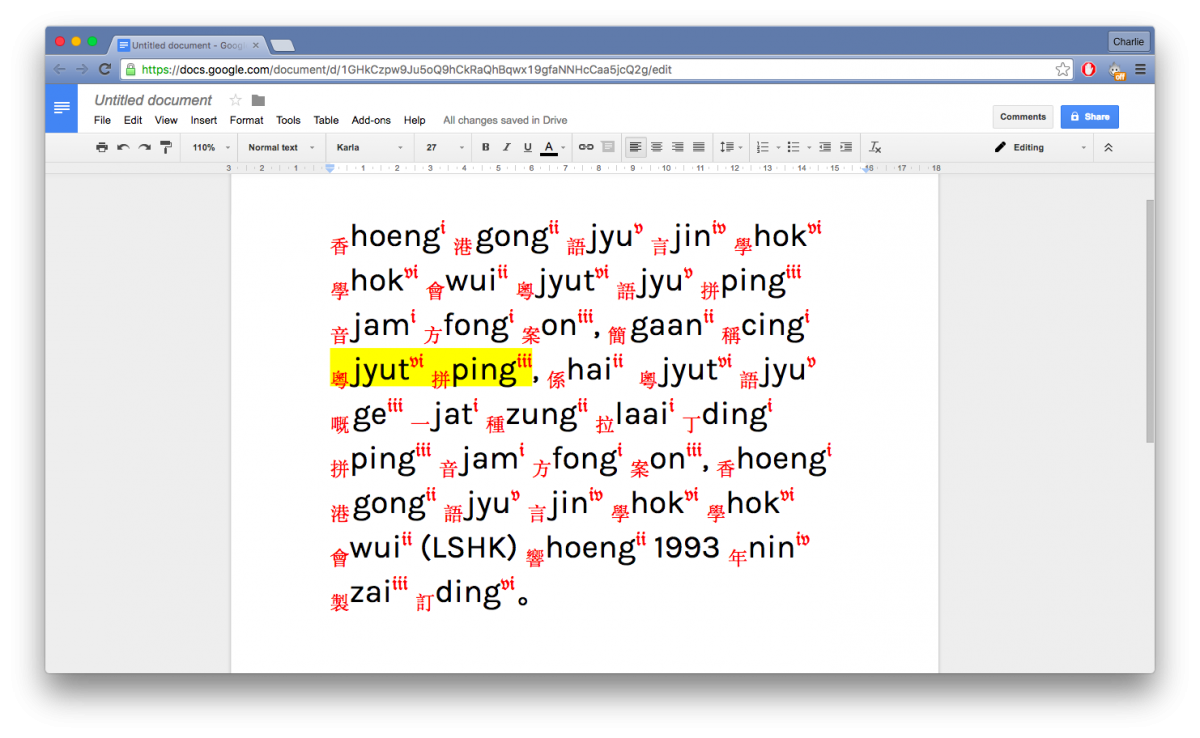Open the line spacing menu
This screenshot has height=738, width=1200.
pos(730,147)
